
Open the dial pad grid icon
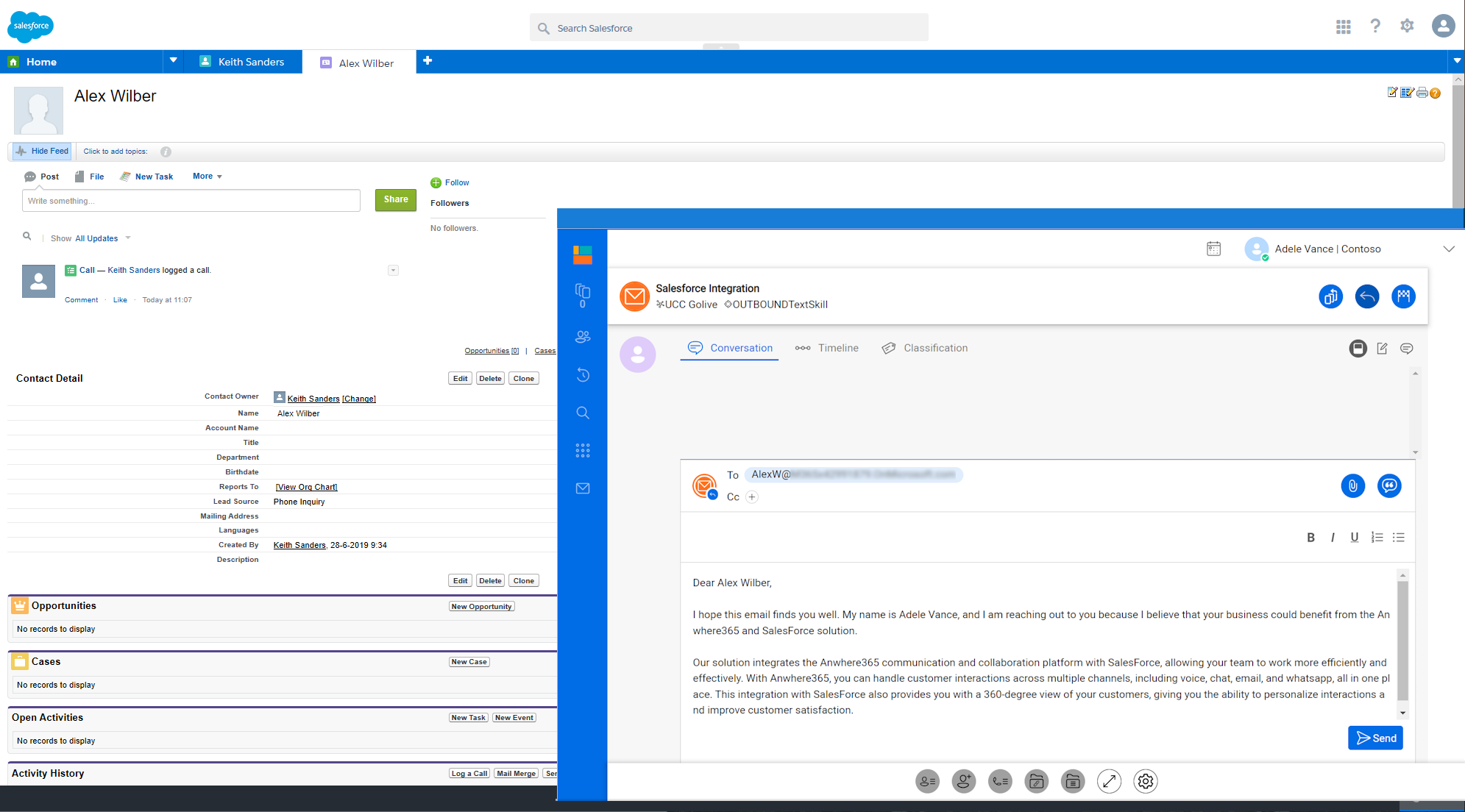click(x=582, y=450)
